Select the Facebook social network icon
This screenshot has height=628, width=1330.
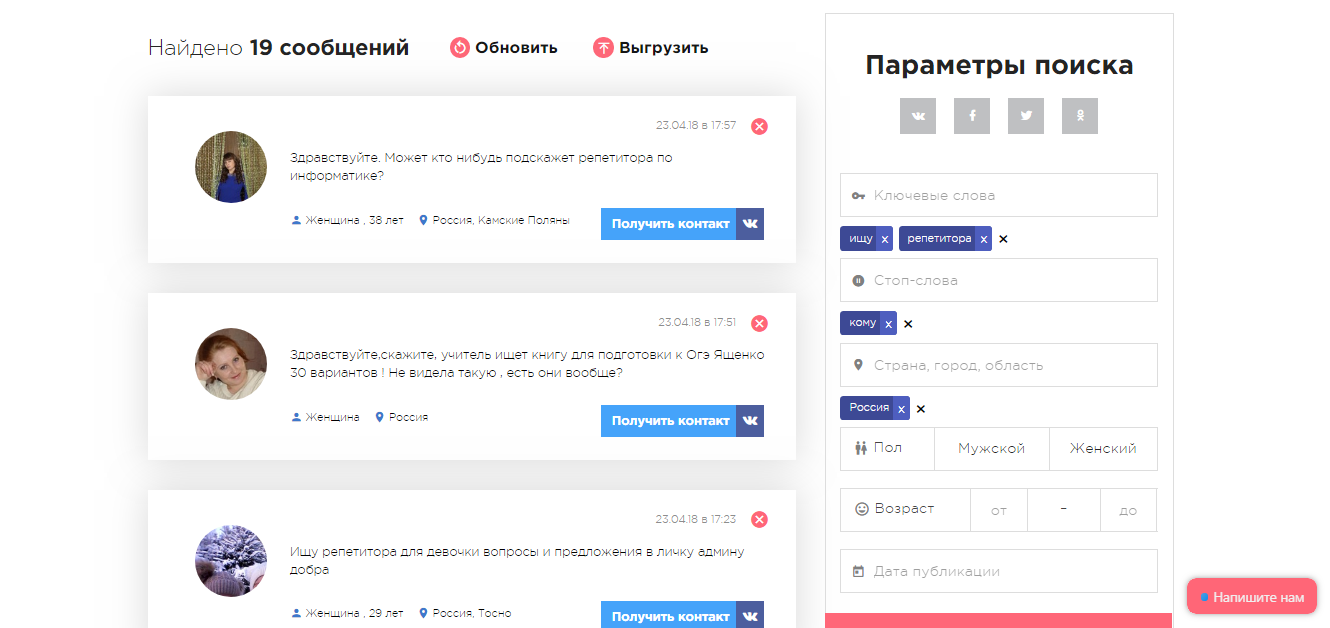coord(971,115)
